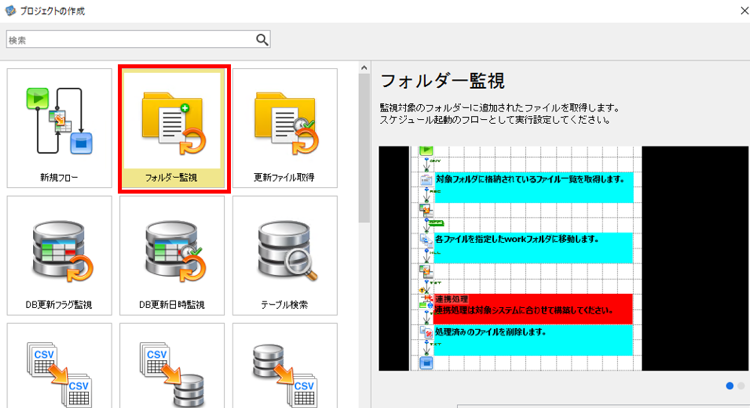Click the 処理済みのファイルを削除します comment
Screen dimensions: 750x408
click(533, 340)
